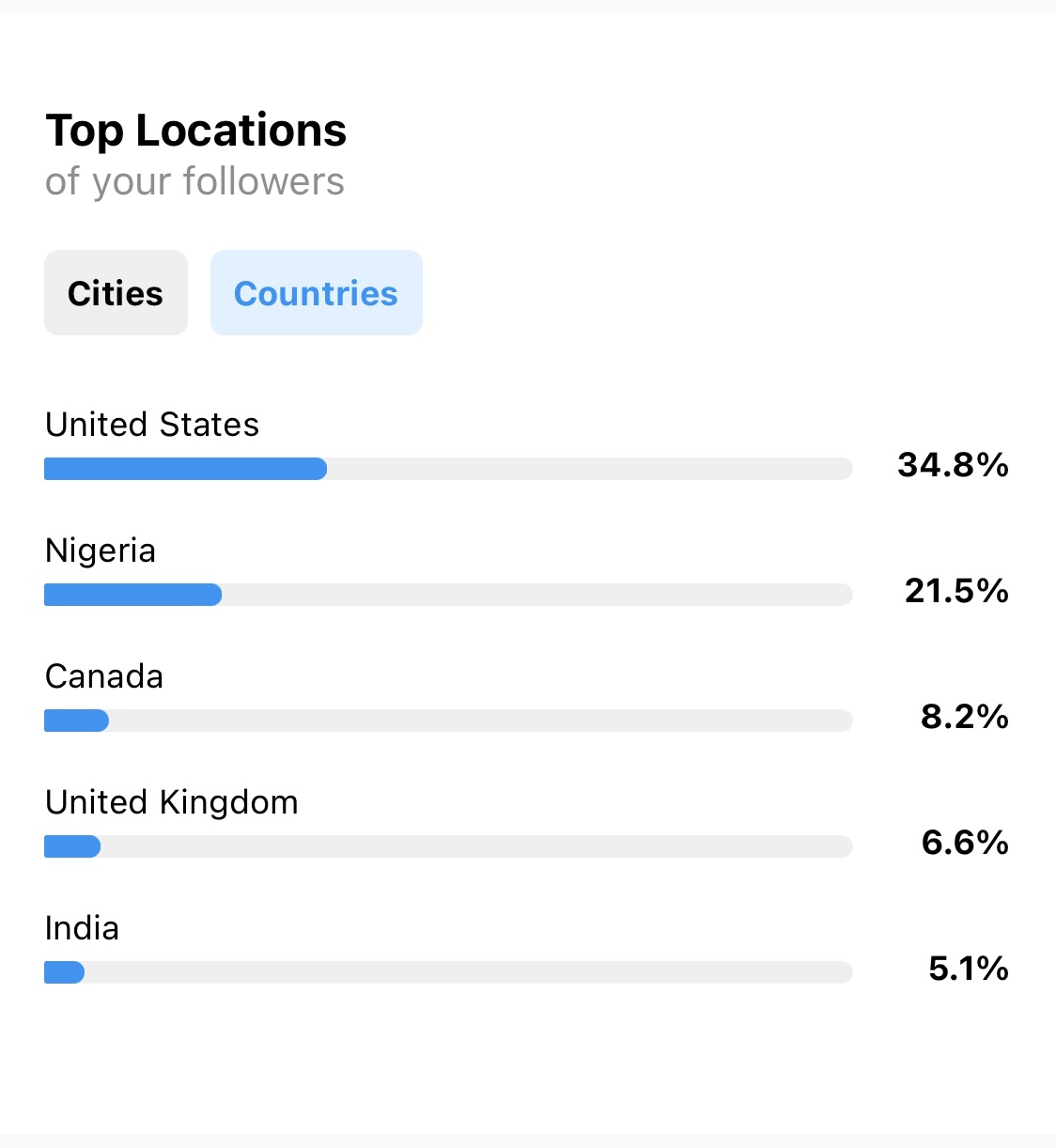This screenshot has width=1056, height=1148.
Task: Click the United Kingdom label
Action: (172, 802)
